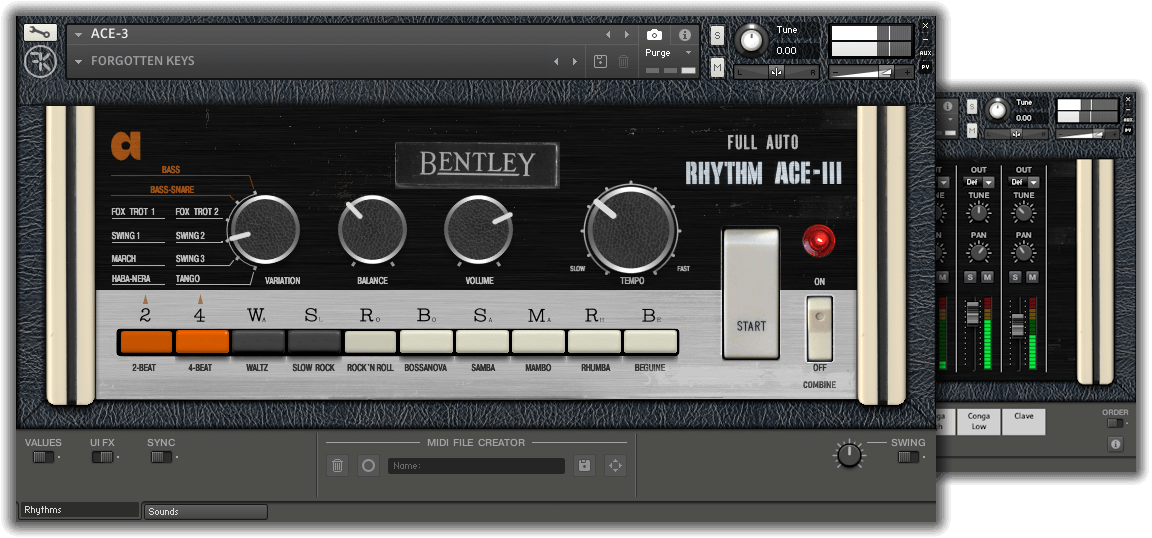Delete MIDI file with the creator's trash icon
Viewport: 1152px width, 538px height.
[337, 465]
